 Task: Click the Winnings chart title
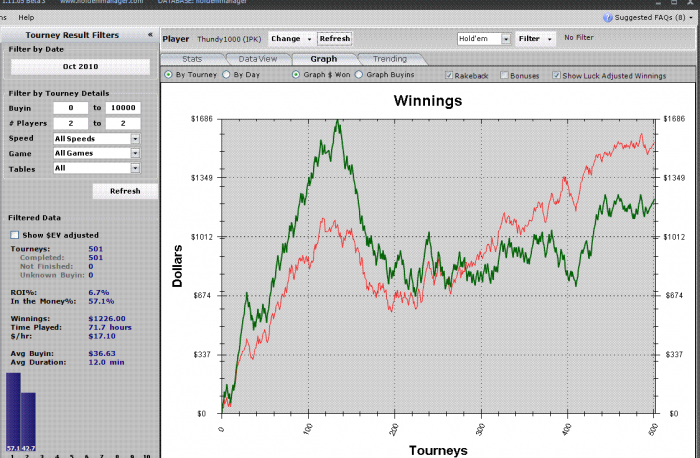pos(428,101)
